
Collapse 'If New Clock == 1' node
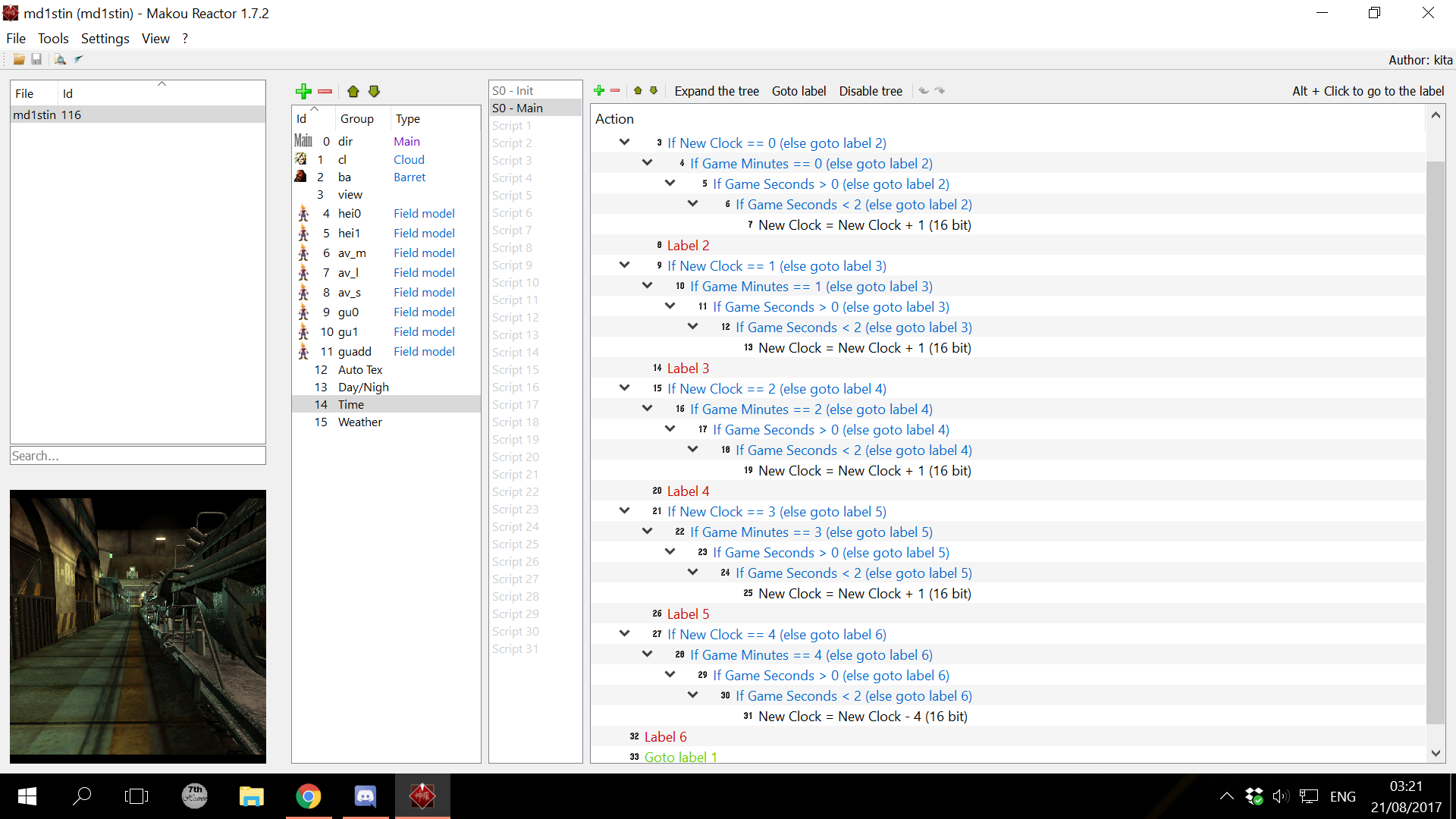click(625, 265)
